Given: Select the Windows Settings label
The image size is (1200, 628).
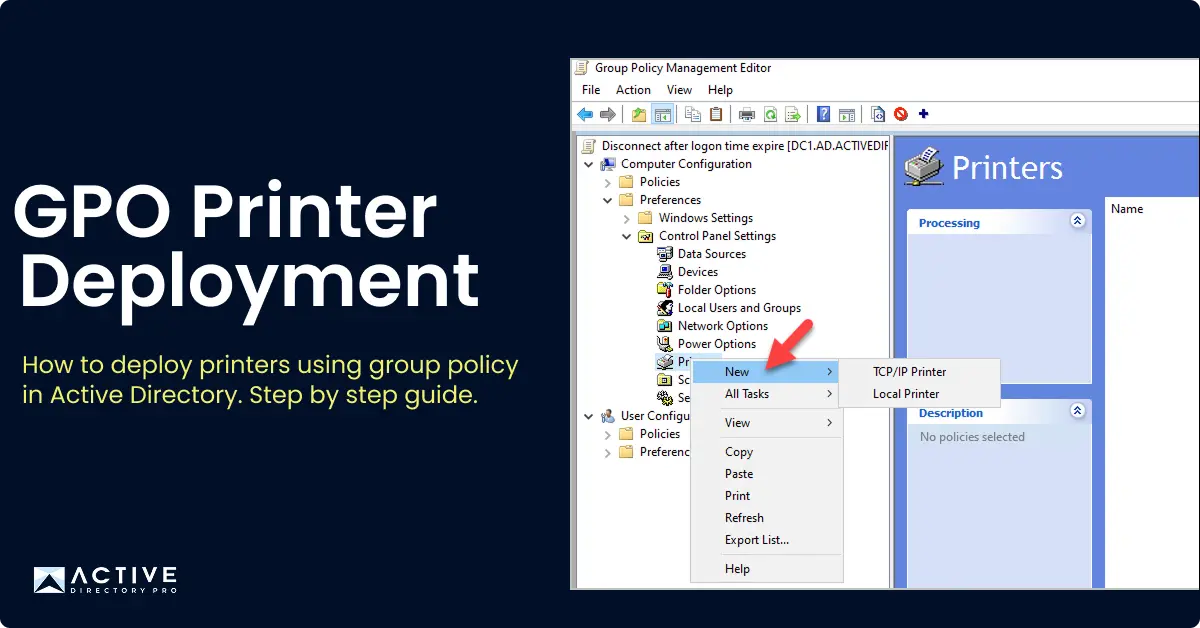Looking at the screenshot, I should click(x=706, y=218).
